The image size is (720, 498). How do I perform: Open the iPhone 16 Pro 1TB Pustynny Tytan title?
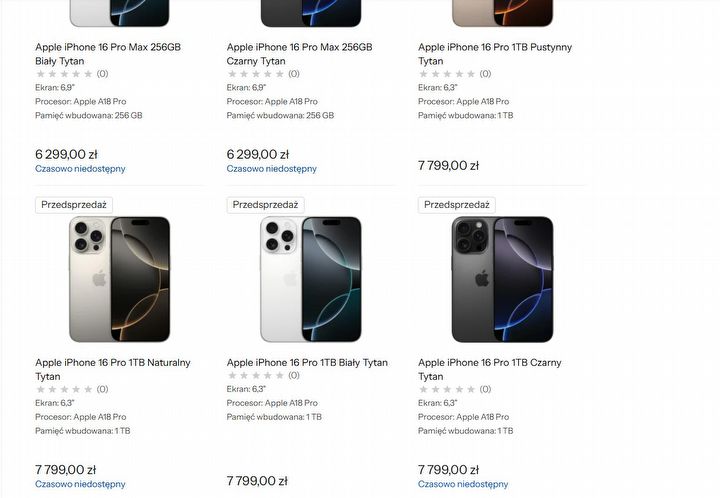494,47
